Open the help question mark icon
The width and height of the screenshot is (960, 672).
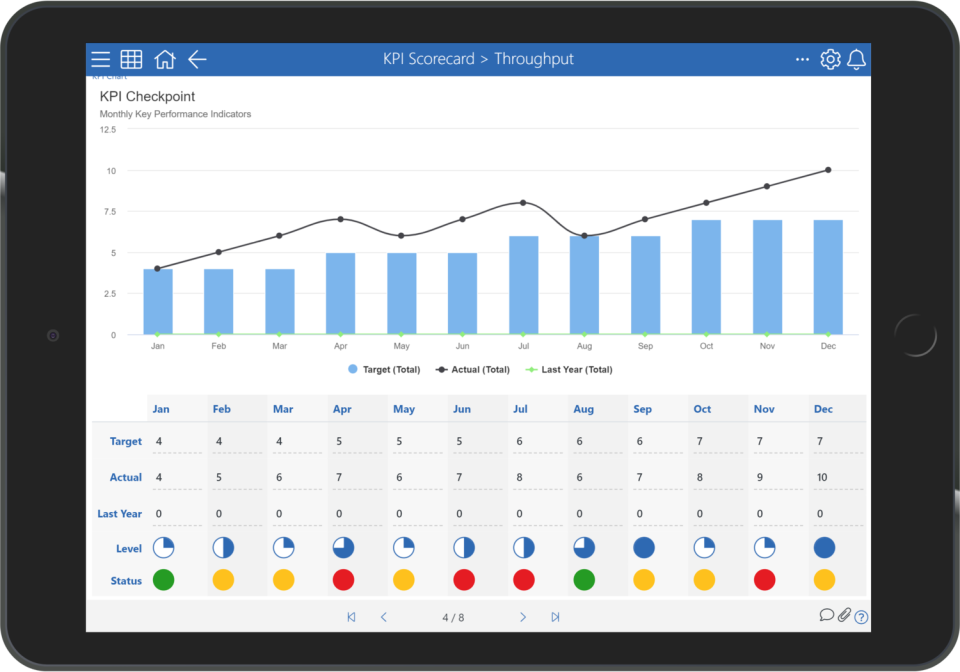861,617
